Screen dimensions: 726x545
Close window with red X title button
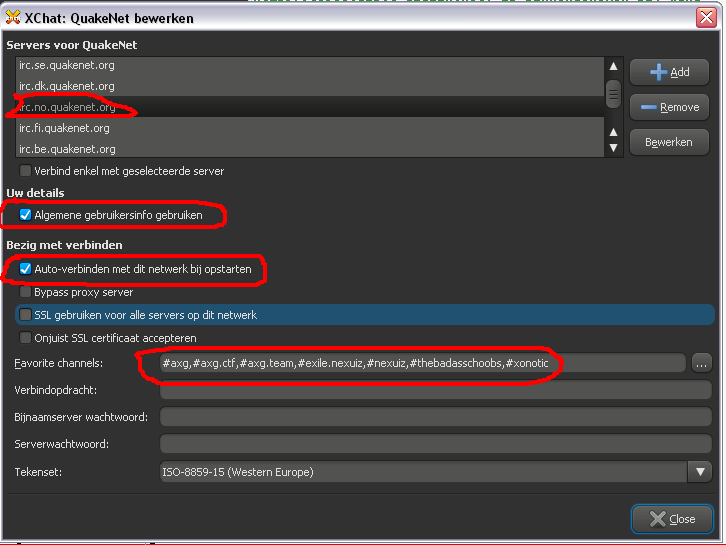click(706, 18)
